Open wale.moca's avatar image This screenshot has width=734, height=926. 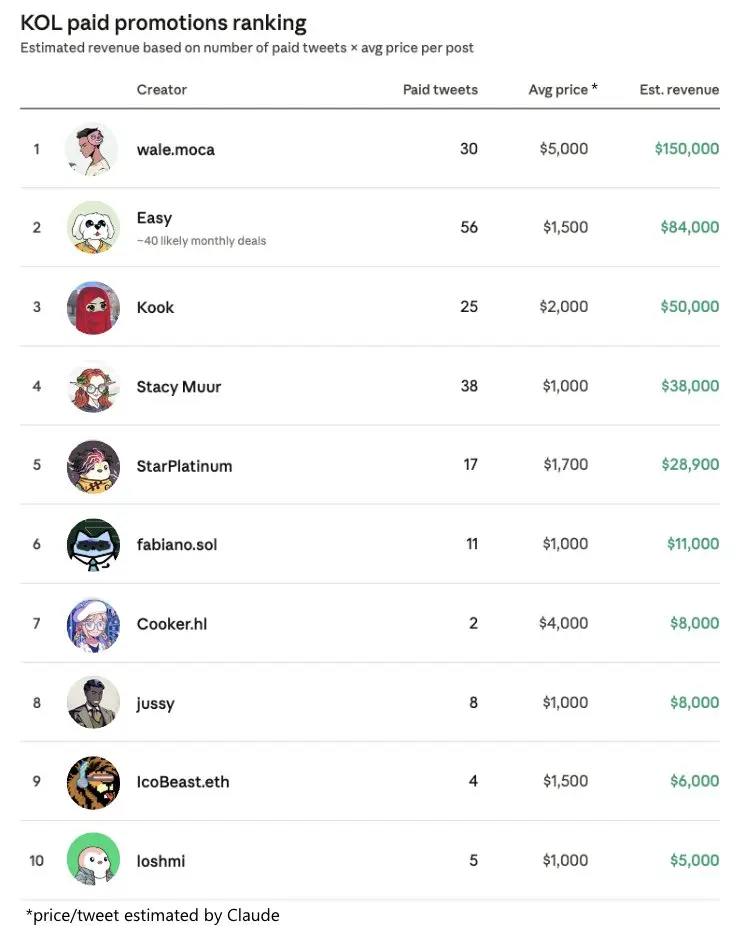pos(91,149)
